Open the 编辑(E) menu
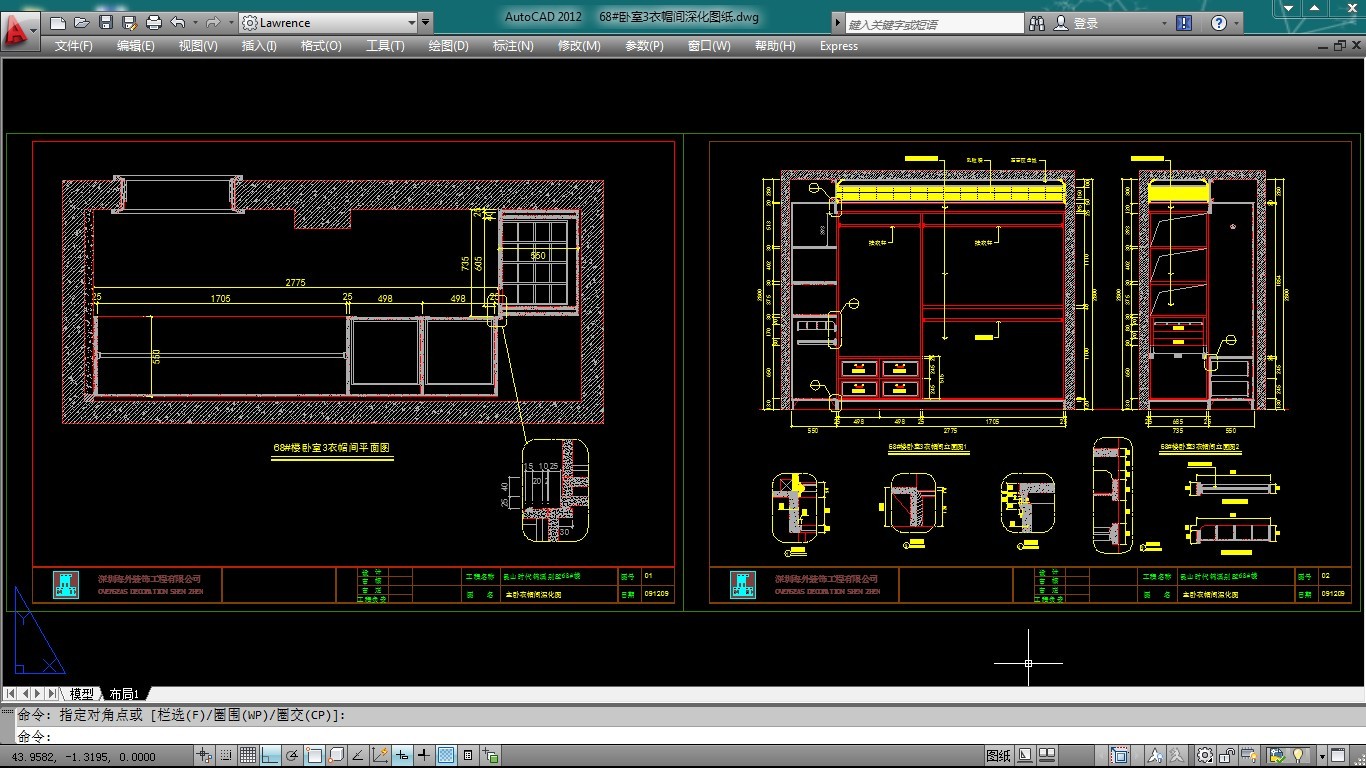The width and height of the screenshot is (1366, 768). [136, 46]
